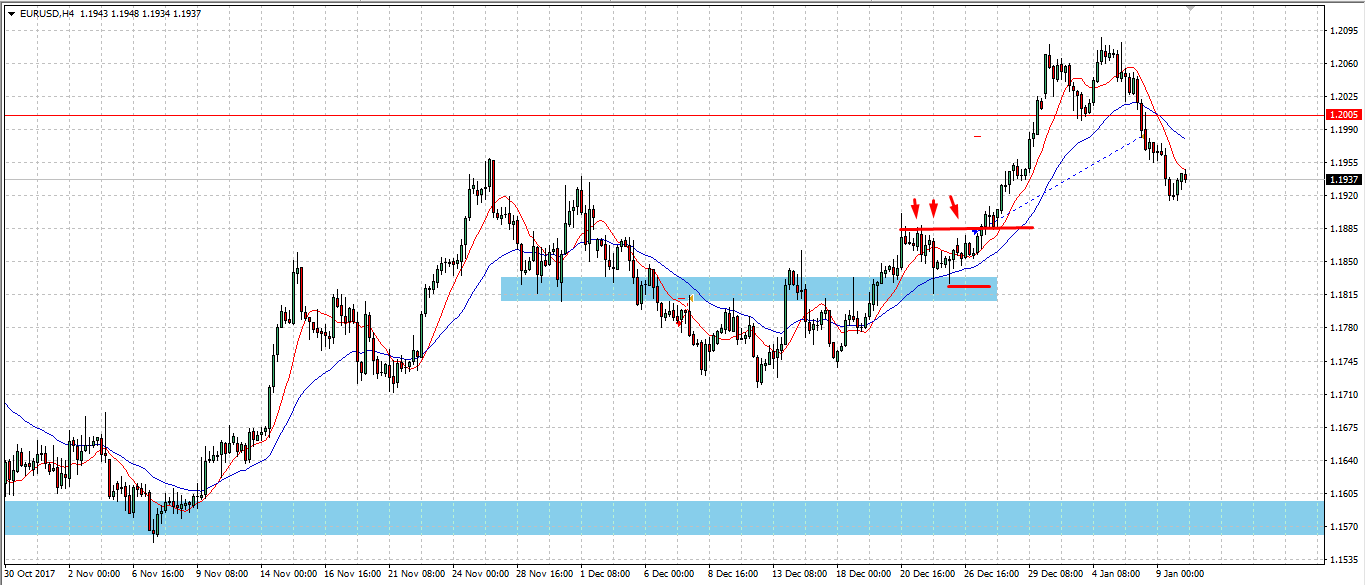
Task: Click the 28 Nov 16:00 time label
Action: [545, 574]
